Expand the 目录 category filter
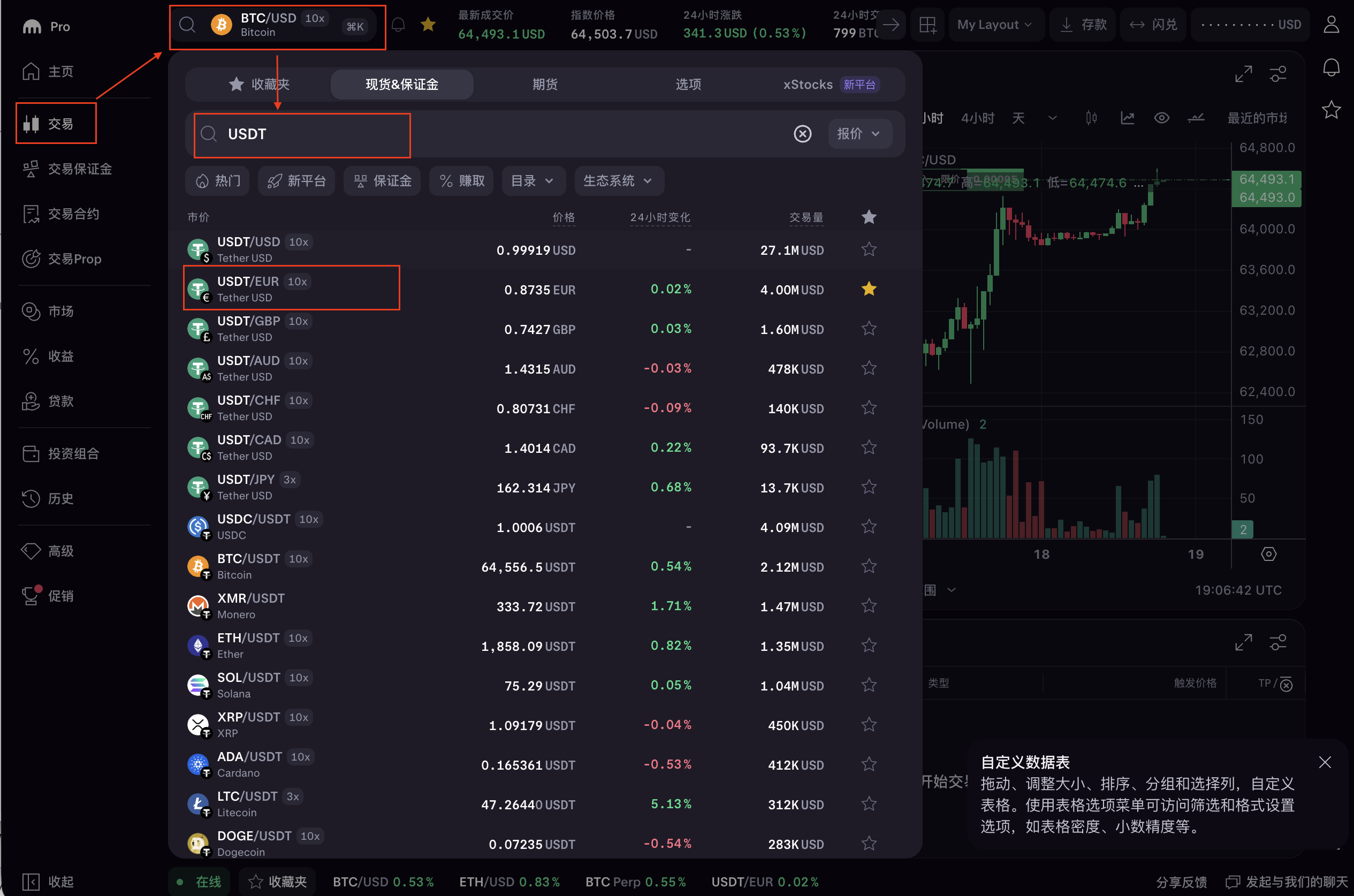Screen dimensions: 1354x896 click(534, 181)
